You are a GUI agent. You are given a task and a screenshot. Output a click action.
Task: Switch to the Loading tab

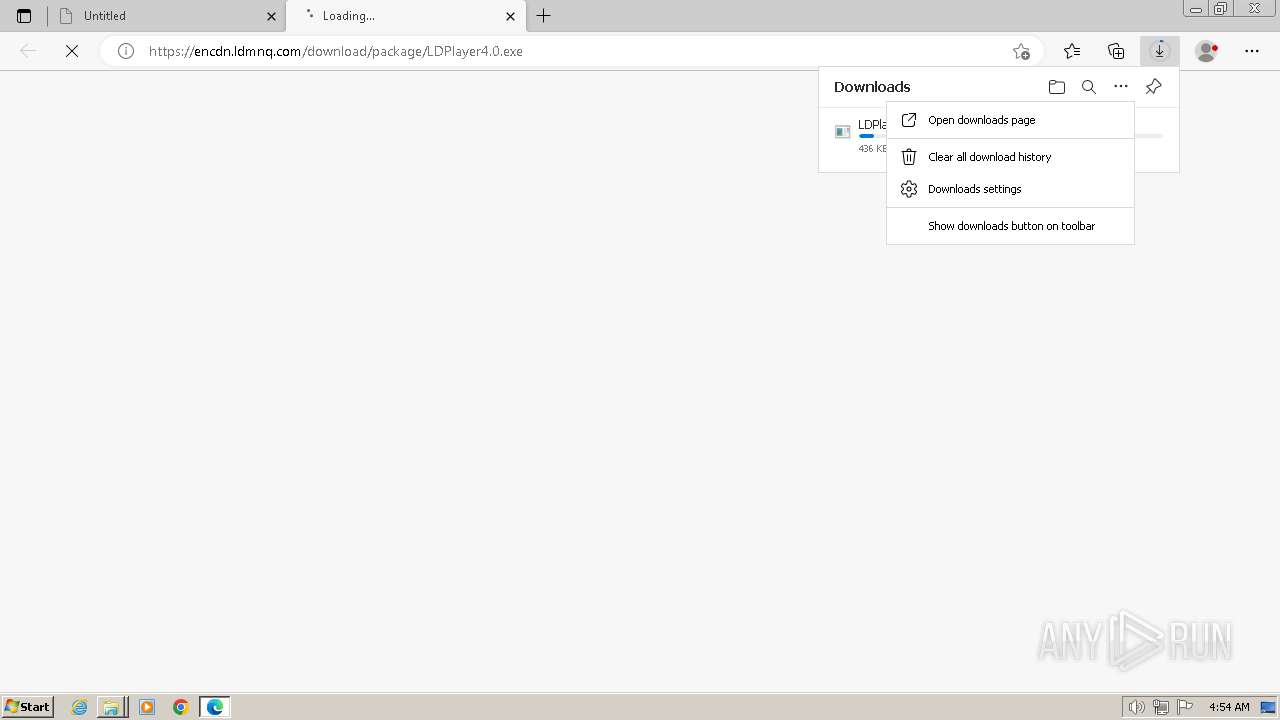pyautogui.click(x=406, y=16)
